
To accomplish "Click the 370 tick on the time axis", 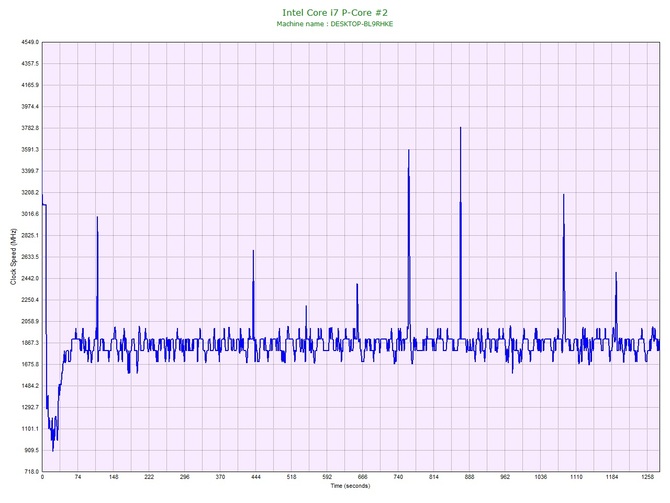I will [x=220, y=477].
